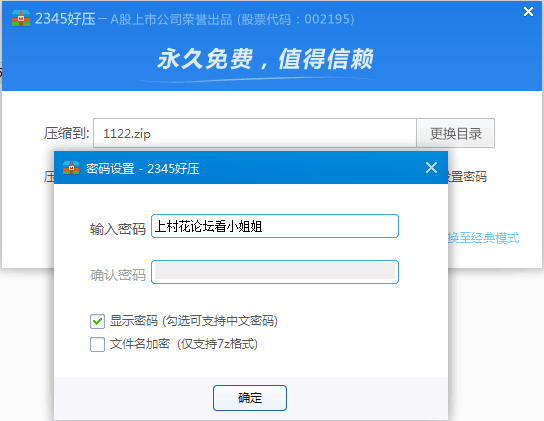
Task: Click the 压缩到 field containing 1122.zip
Action: pos(255,133)
